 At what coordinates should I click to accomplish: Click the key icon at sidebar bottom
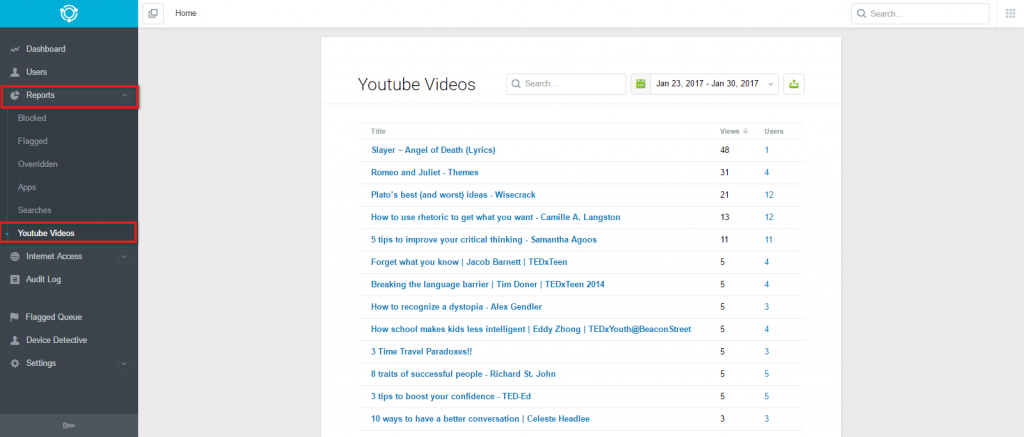[69, 426]
